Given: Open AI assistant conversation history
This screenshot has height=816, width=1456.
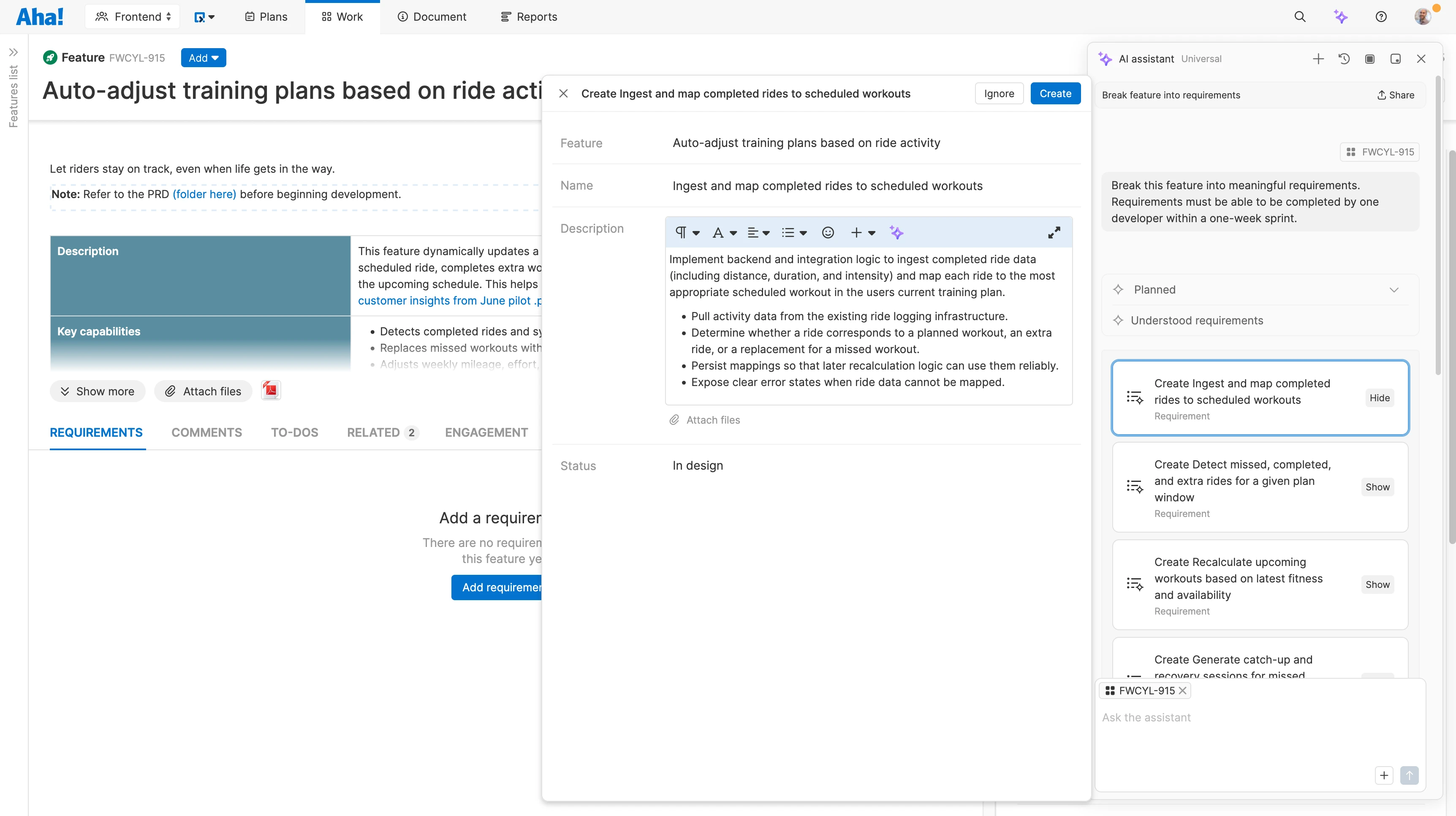Looking at the screenshot, I should [1344, 59].
